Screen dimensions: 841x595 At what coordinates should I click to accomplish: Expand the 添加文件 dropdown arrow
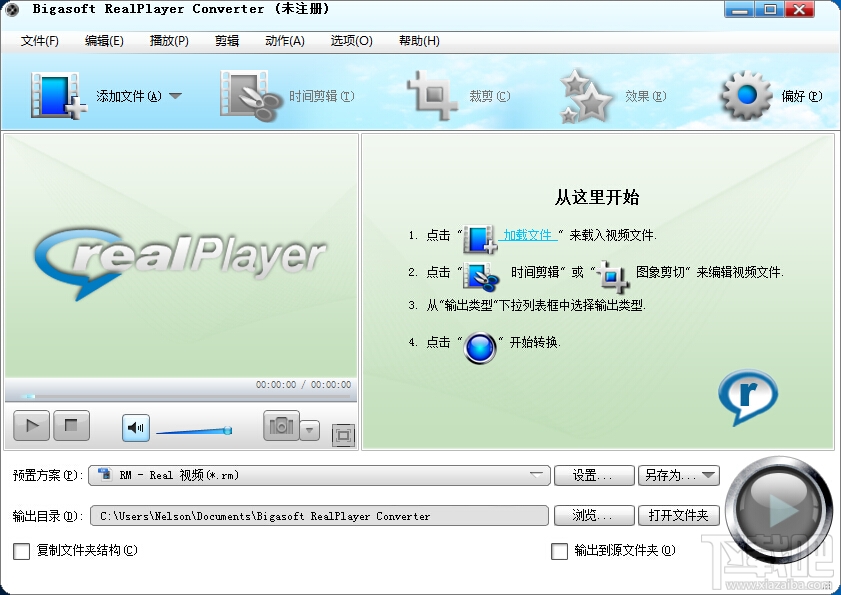175,96
